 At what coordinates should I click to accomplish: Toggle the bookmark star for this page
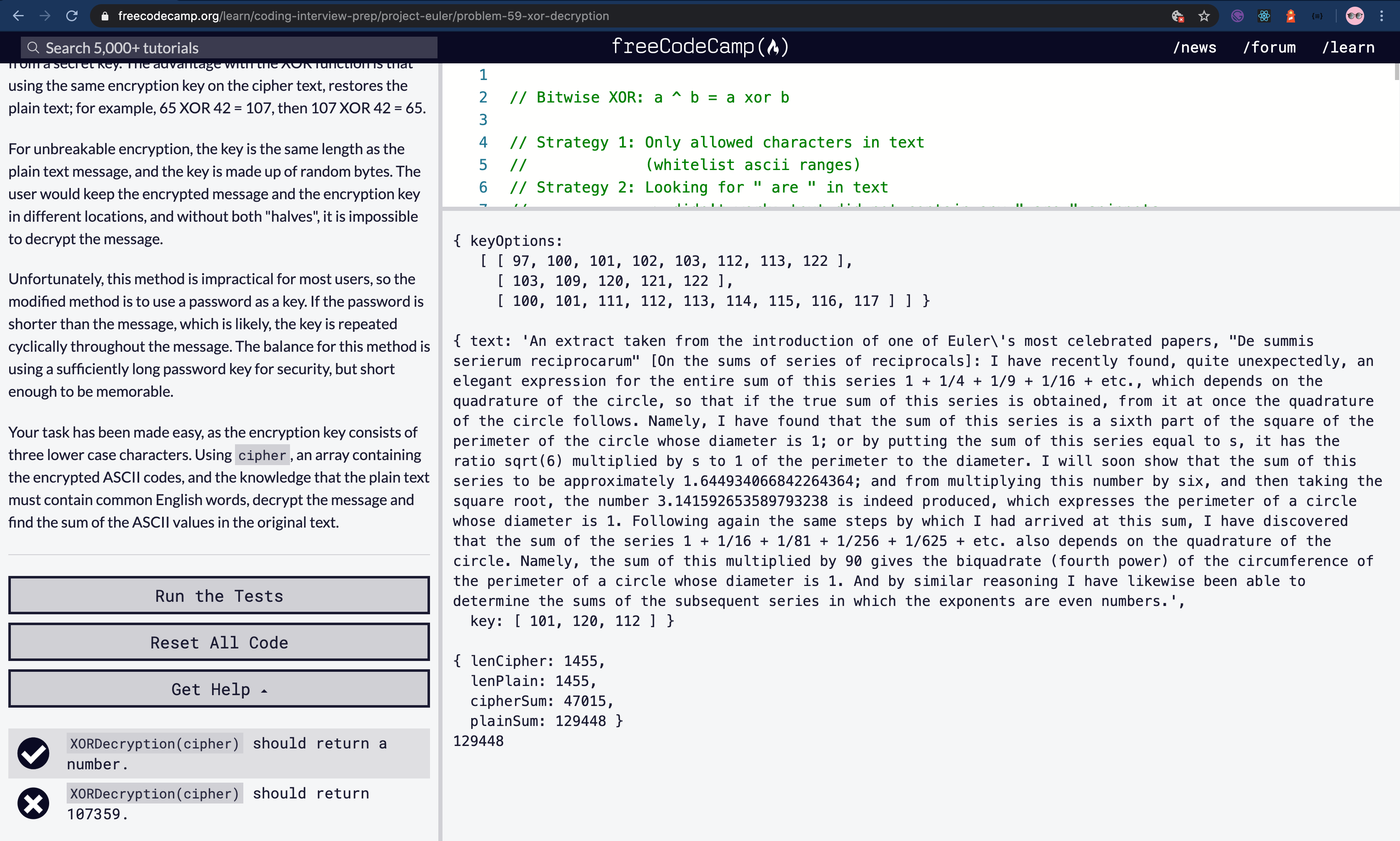1203,16
